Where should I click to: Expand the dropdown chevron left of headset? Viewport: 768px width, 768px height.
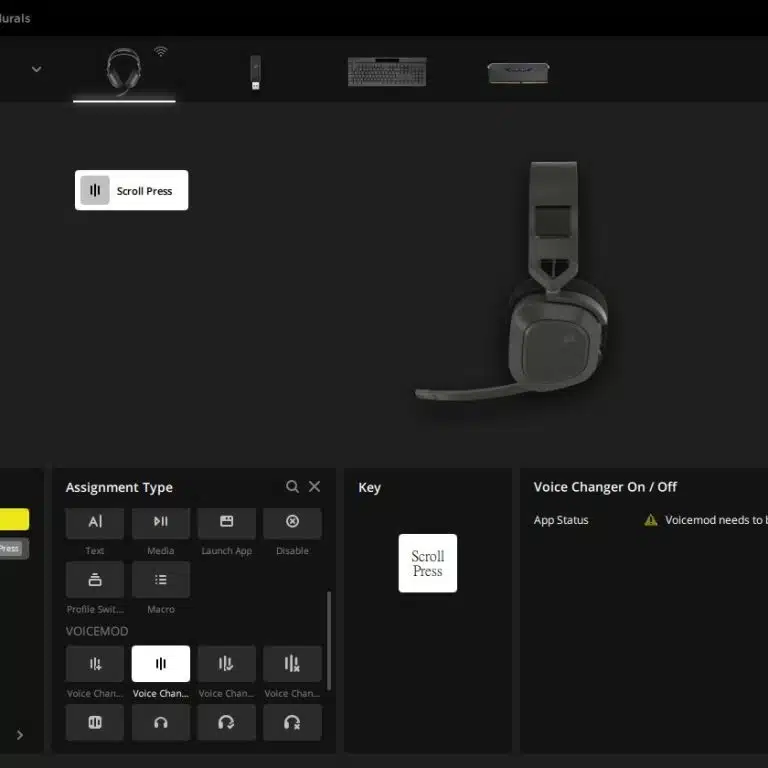pos(37,69)
